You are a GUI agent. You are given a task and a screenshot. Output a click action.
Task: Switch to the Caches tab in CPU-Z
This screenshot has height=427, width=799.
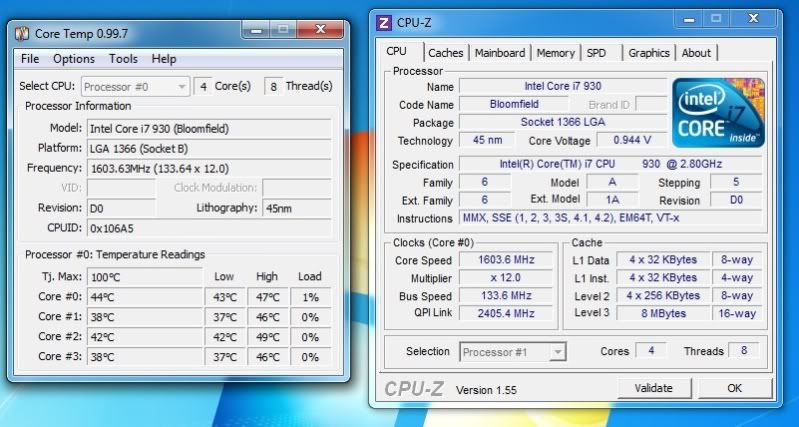tap(446, 53)
